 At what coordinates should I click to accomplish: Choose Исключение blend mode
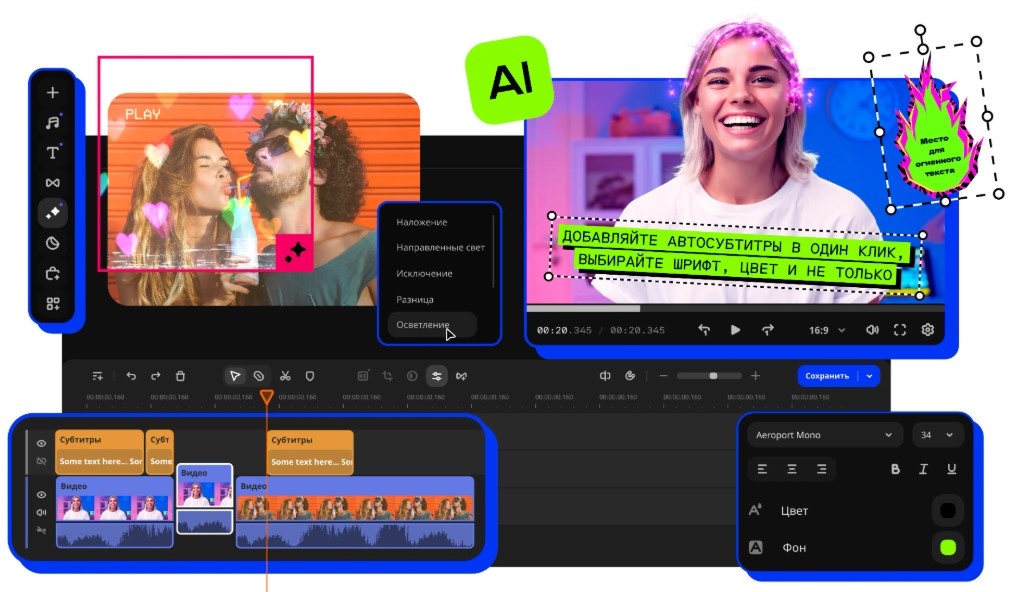pos(424,273)
